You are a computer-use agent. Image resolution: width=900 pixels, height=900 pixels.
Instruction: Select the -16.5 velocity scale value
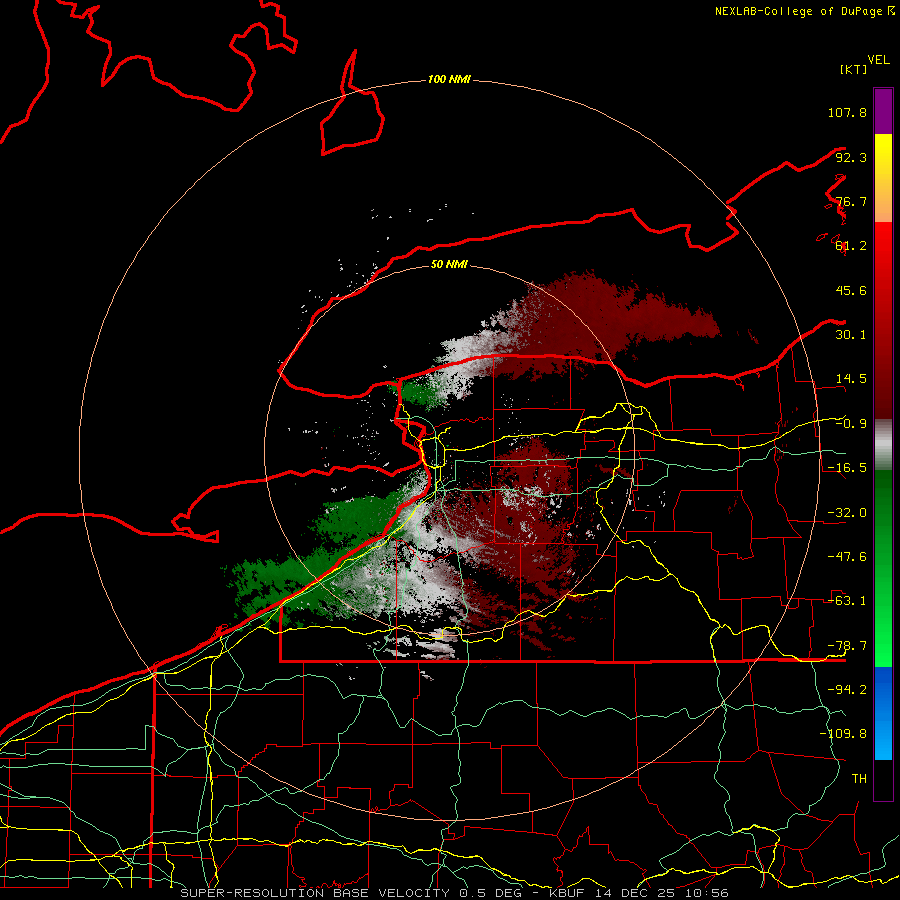pos(847,468)
